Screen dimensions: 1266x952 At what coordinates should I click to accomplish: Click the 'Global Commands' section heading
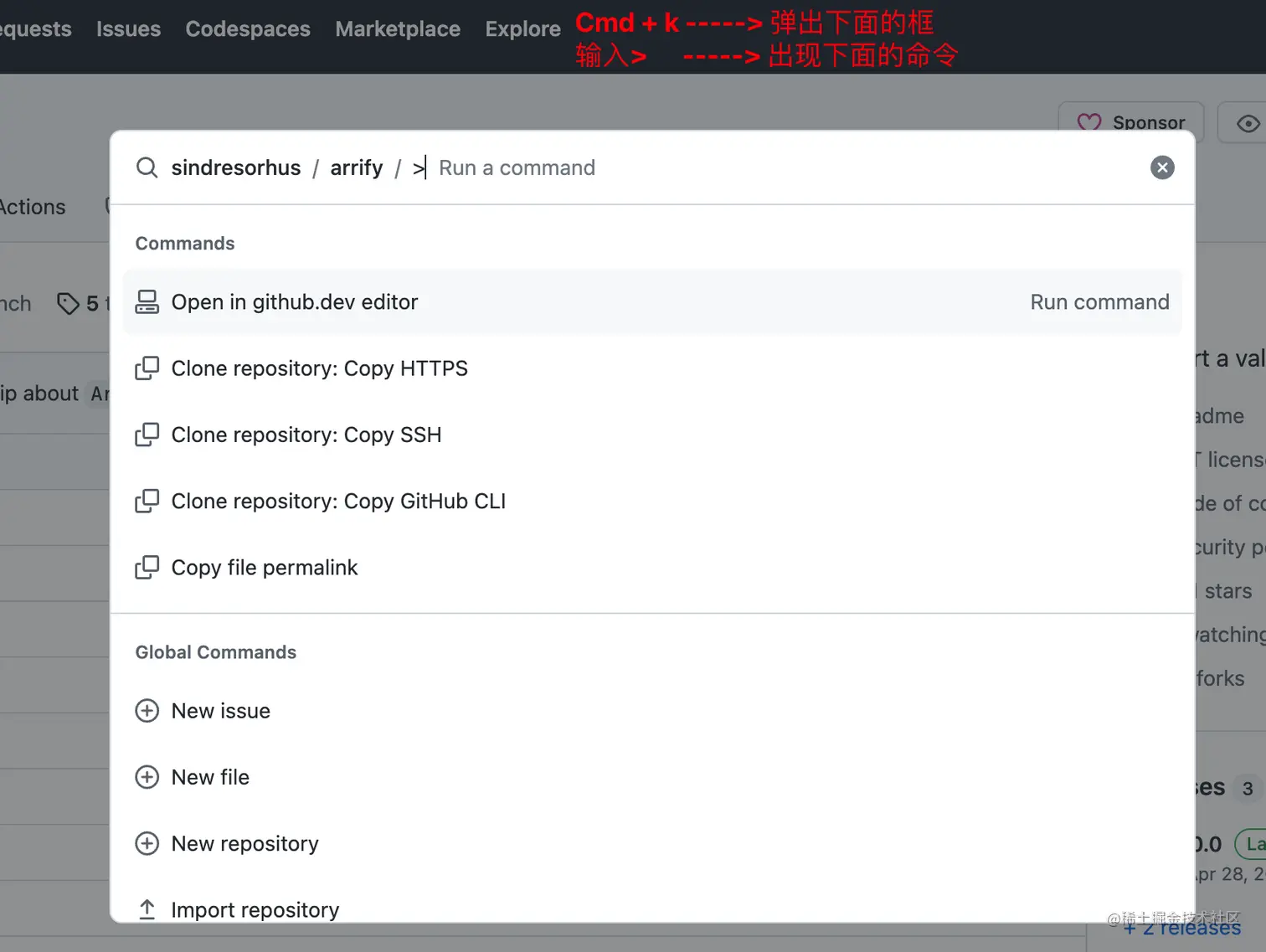[216, 652]
